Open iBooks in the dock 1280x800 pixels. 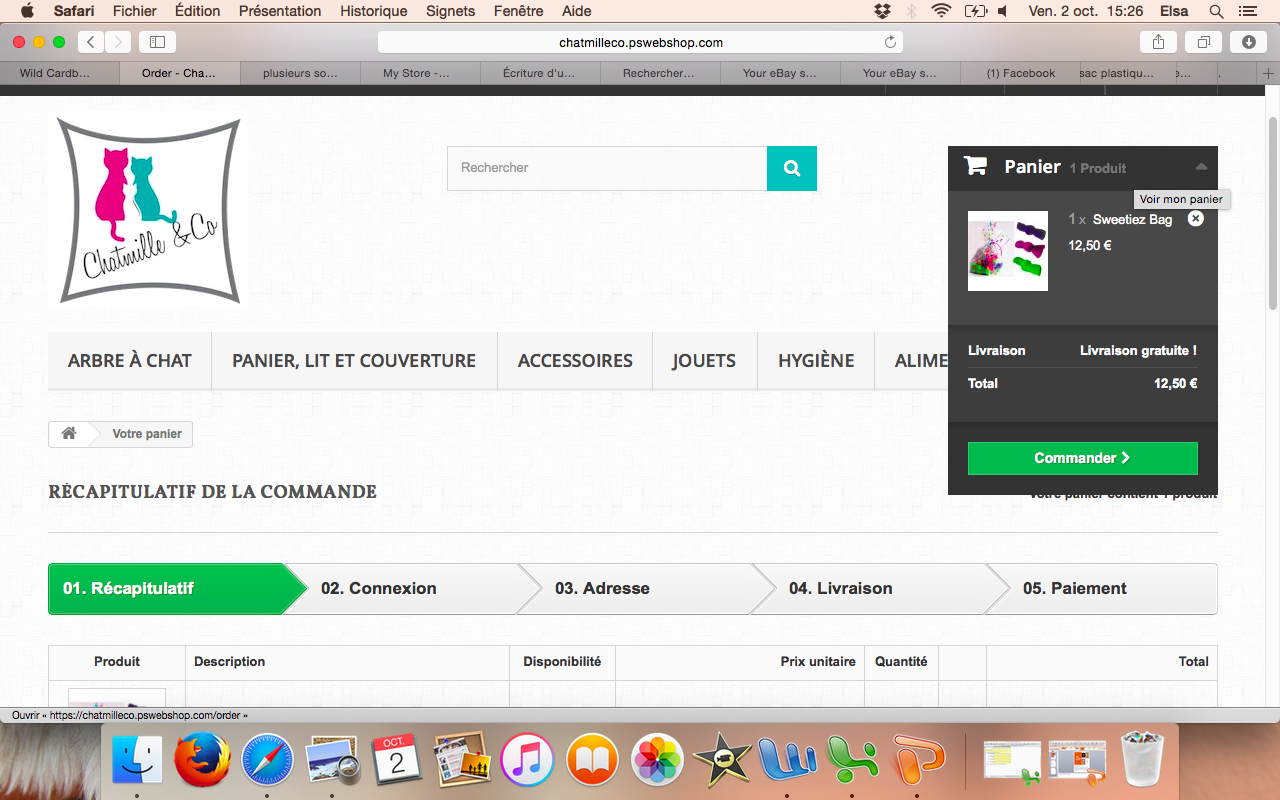592,760
